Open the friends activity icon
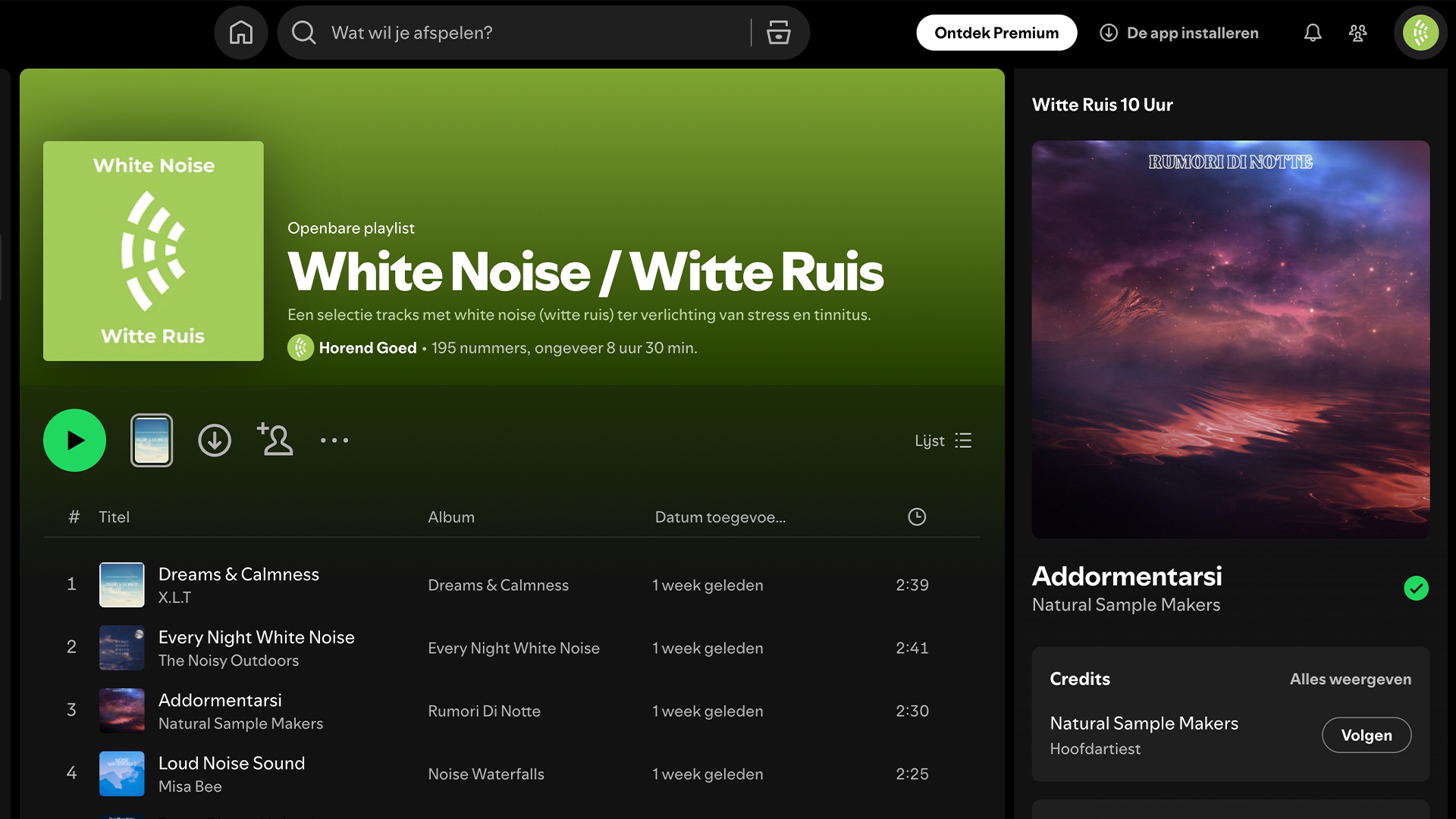This screenshot has width=1456, height=819. click(x=1358, y=33)
